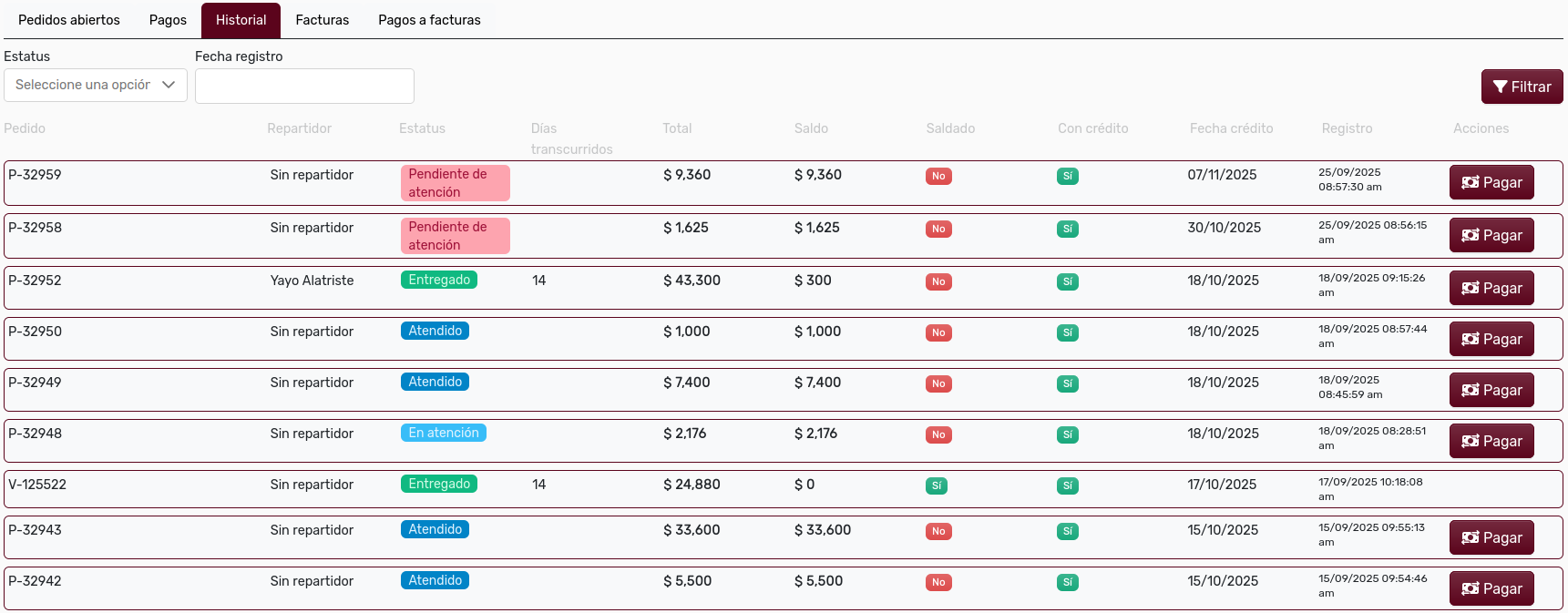Open the Estatus dropdown selector
1568x613 pixels.
(x=96, y=85)
